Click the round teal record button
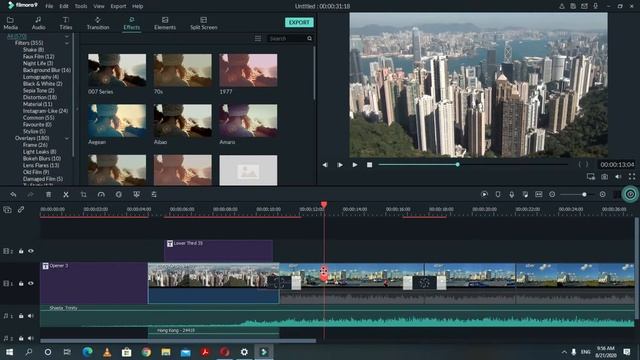Viewport: 640px width, 360px height. point(630,195)
